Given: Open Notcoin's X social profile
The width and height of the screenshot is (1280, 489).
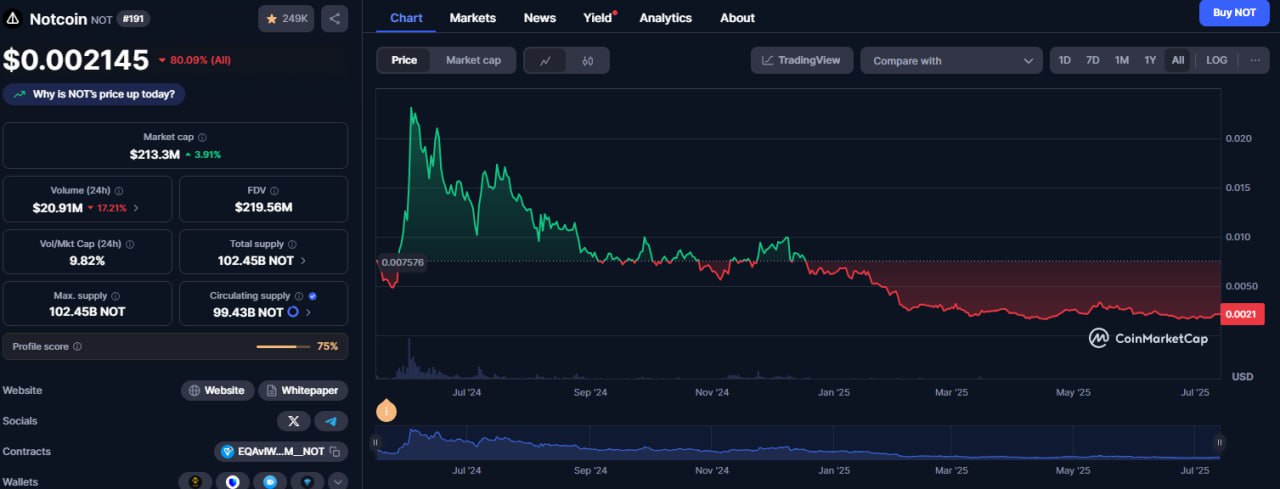Looking at the screenshot, I should click(293, 421).
